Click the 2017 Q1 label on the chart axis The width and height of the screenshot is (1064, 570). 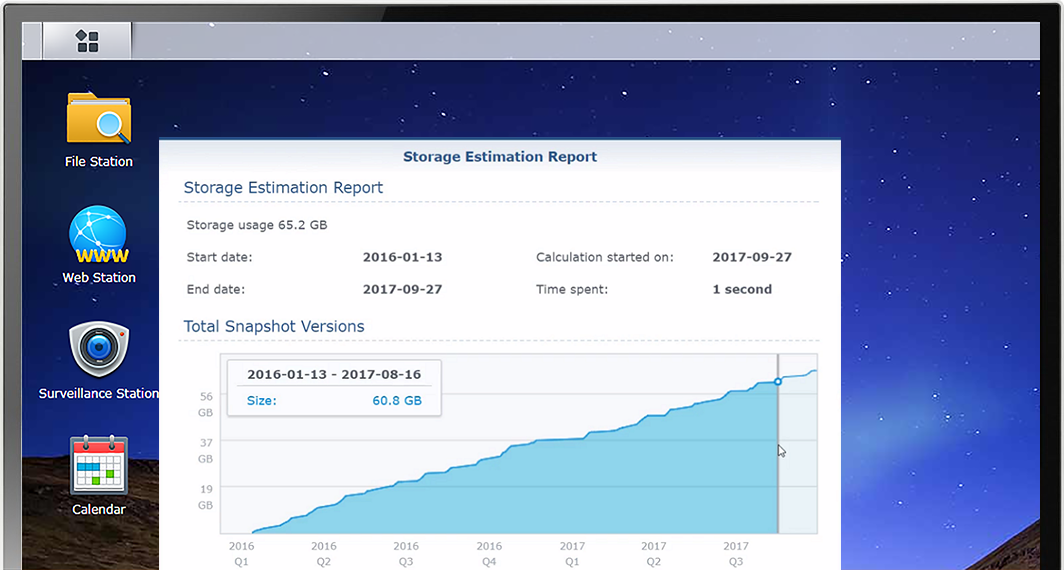coord(572,553)
